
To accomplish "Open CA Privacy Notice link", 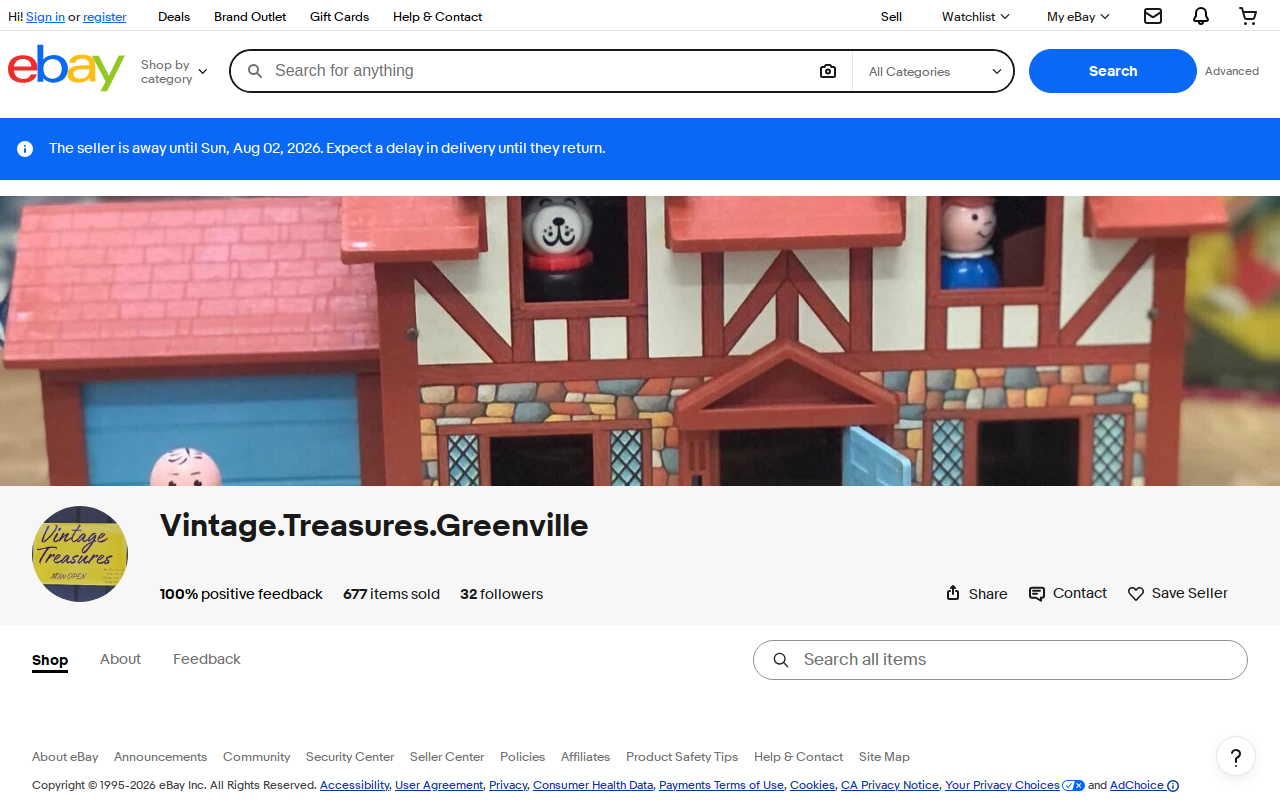I will click(x=890, y=786).
